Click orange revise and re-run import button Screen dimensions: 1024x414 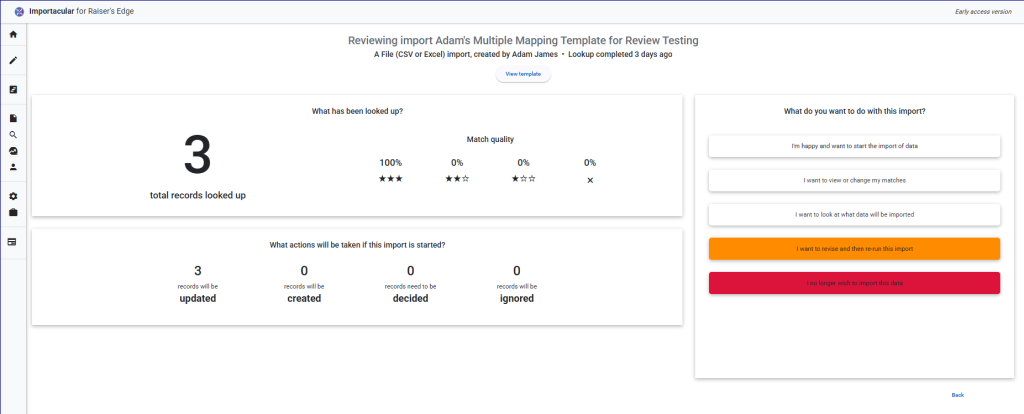click(x=854, y=248)
